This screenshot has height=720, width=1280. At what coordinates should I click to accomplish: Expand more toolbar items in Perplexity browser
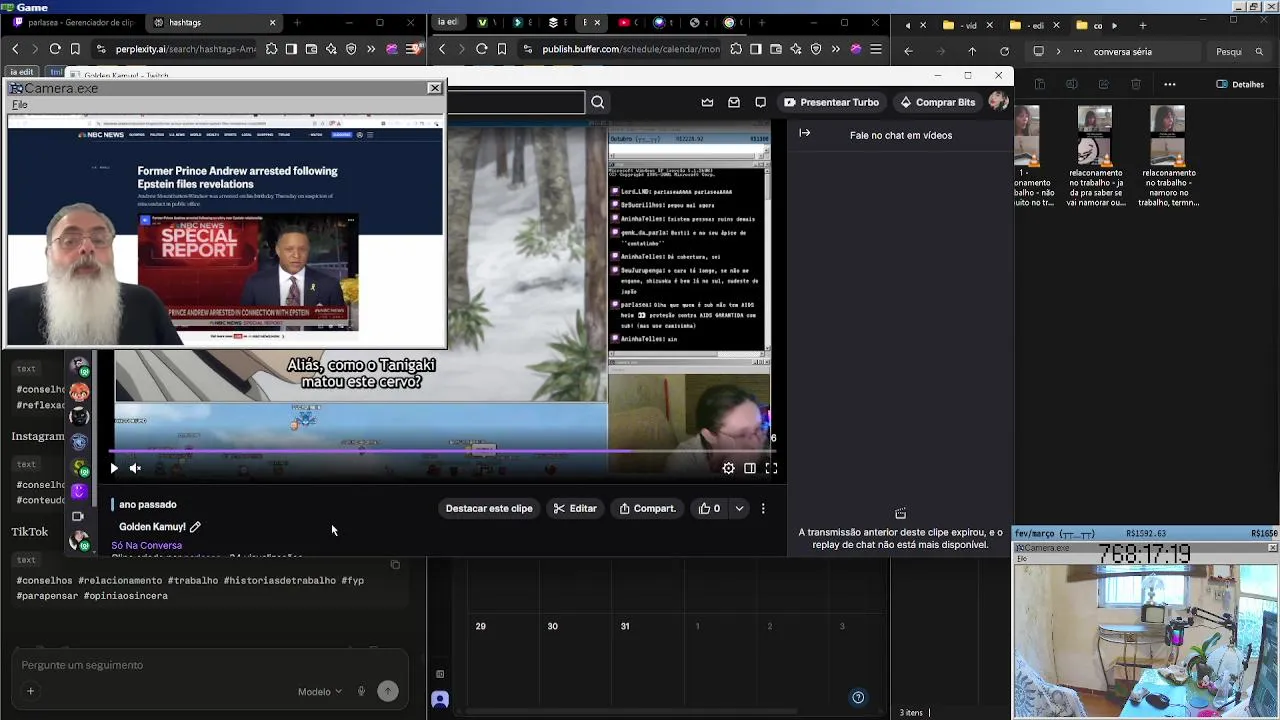click(x=371, y=48)
